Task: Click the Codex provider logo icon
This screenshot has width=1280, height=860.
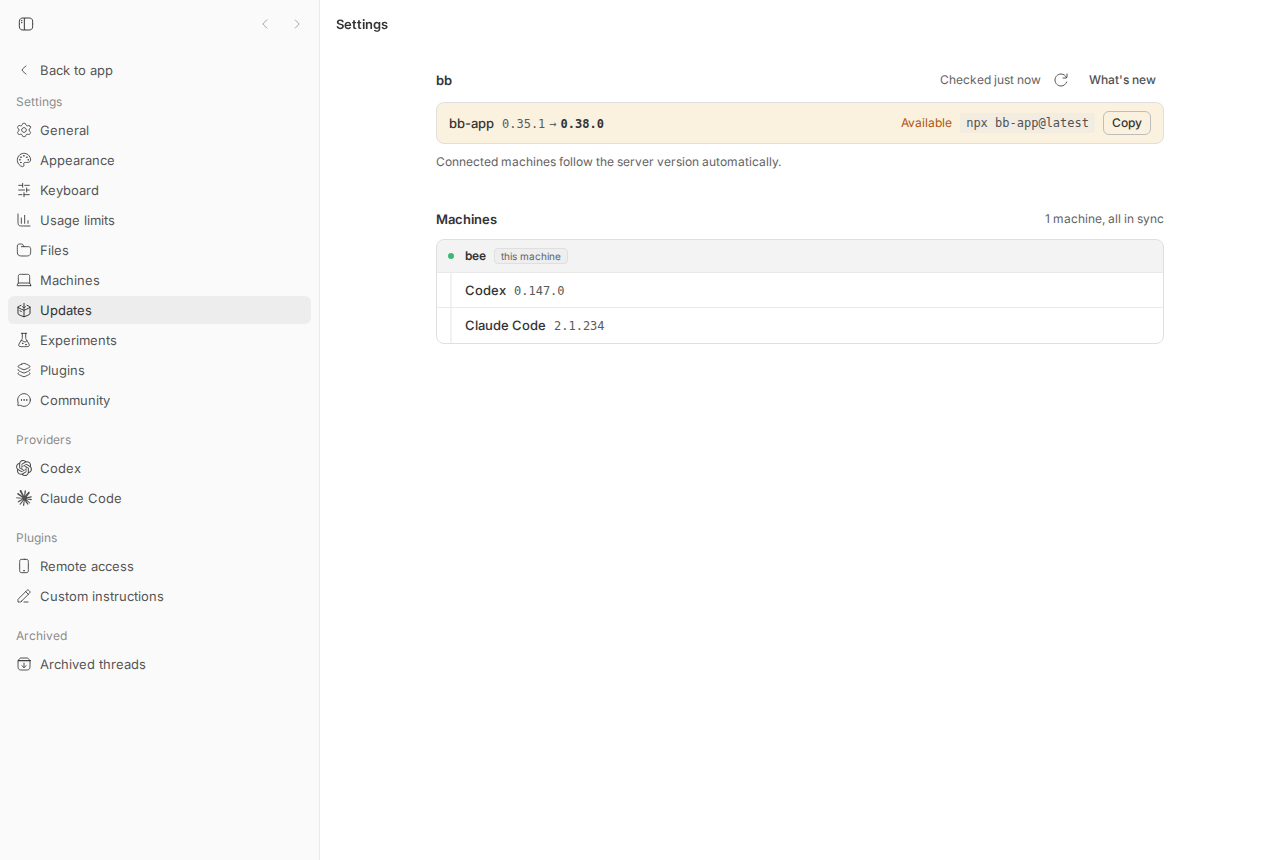Action: 24,468
